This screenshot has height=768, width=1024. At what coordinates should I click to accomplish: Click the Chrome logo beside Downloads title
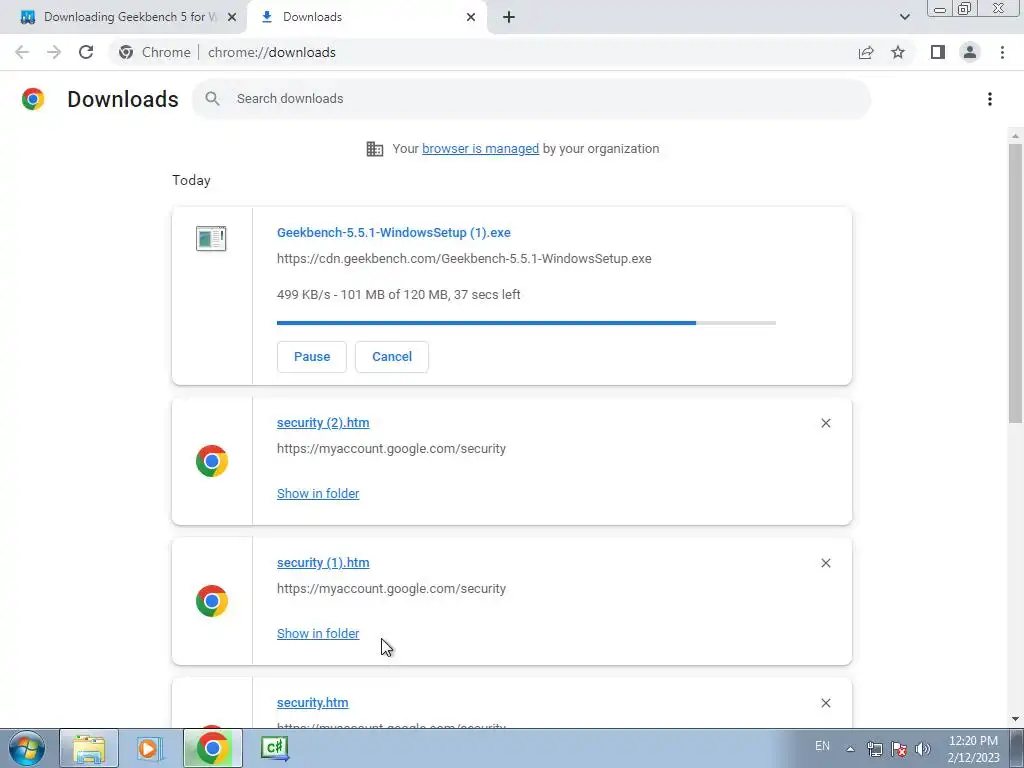pyautogui.click(x=33, y=99)
